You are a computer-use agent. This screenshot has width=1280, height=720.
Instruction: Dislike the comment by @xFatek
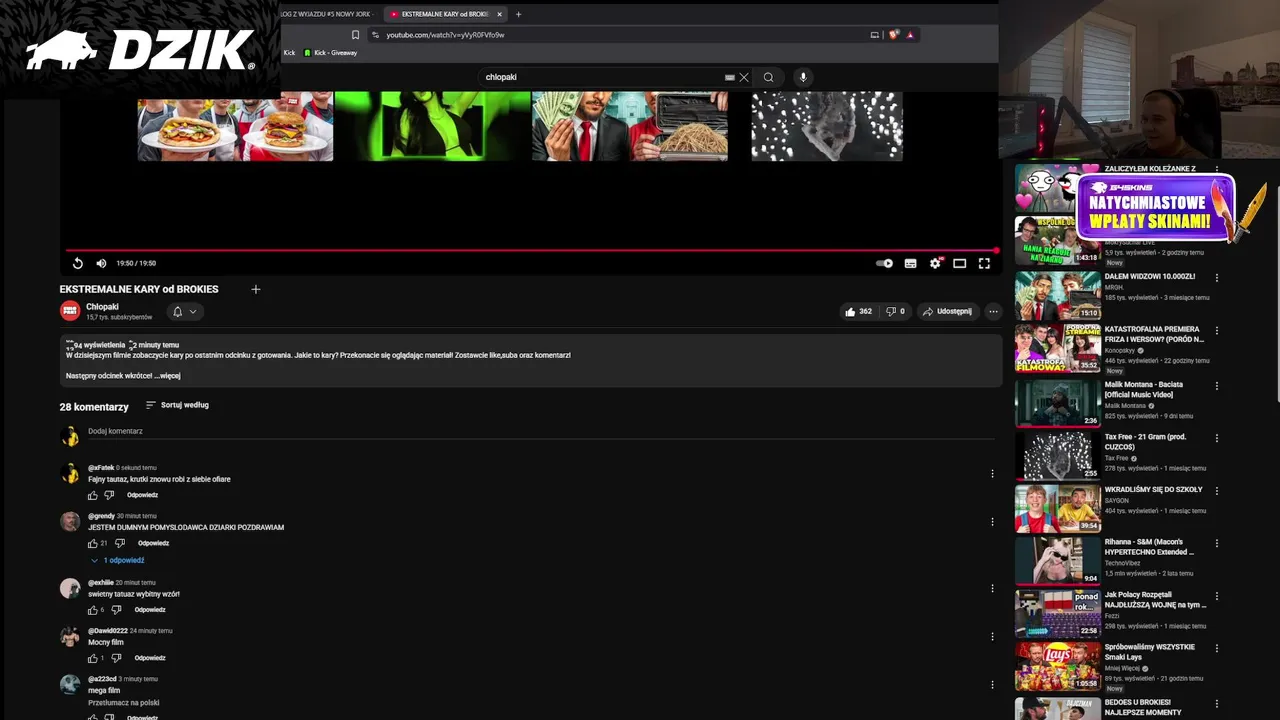pos(110,495)
